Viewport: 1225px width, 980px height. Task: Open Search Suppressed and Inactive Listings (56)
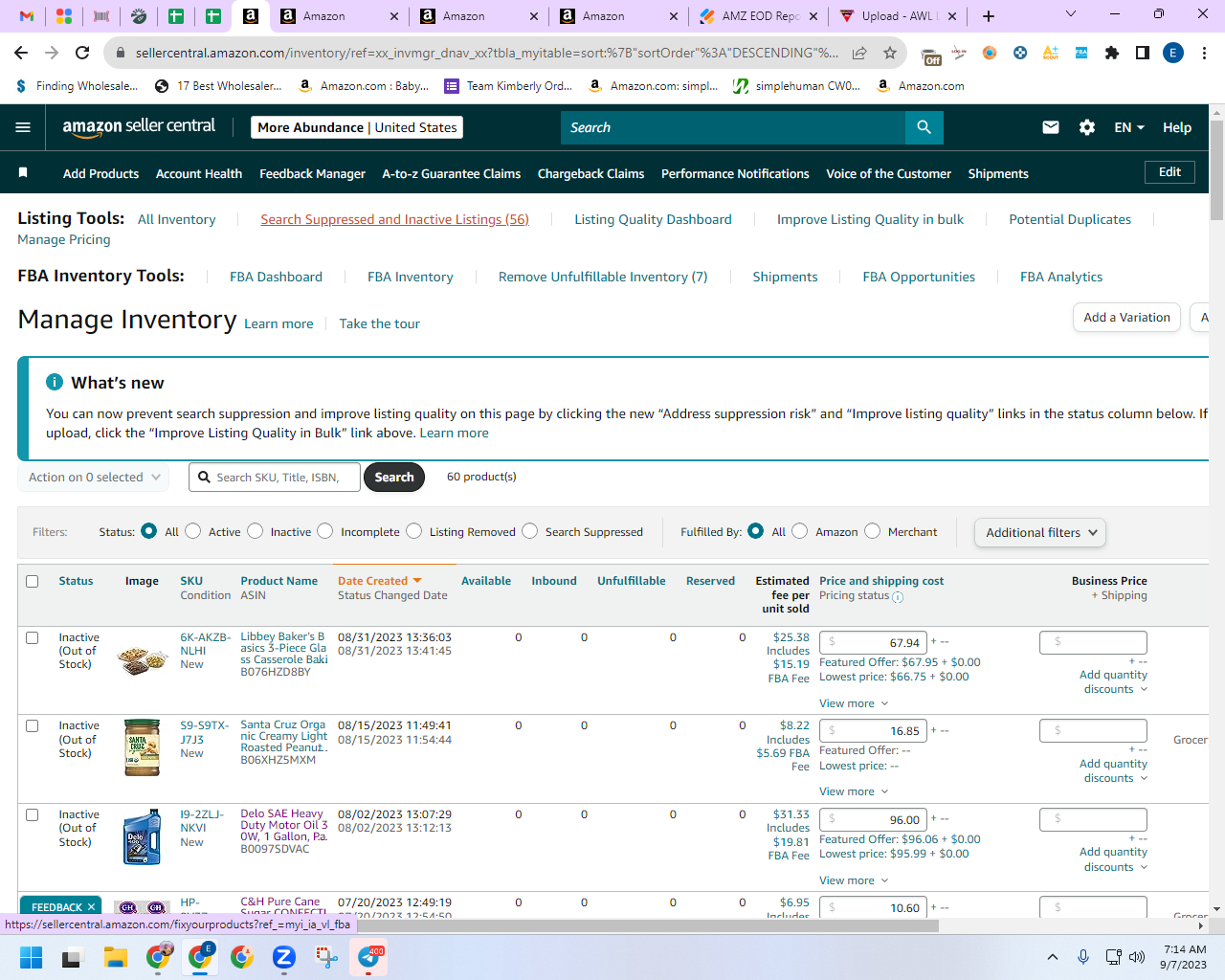click(394, 219)
